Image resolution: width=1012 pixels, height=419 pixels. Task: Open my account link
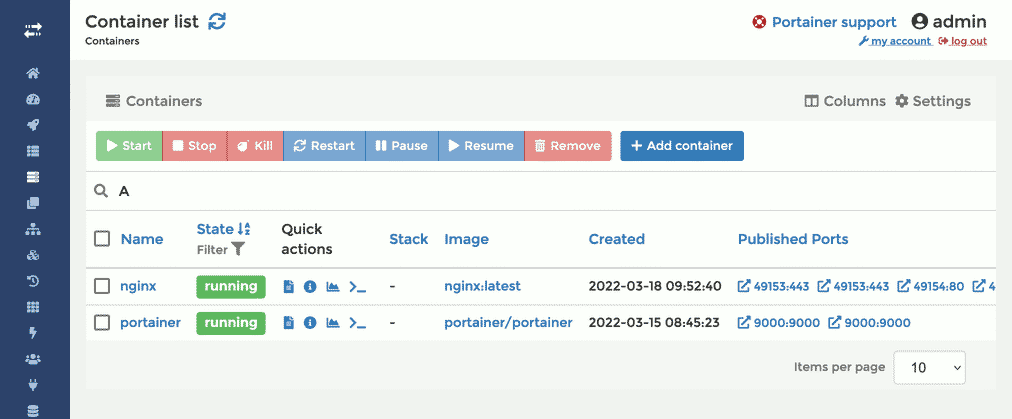895,41
